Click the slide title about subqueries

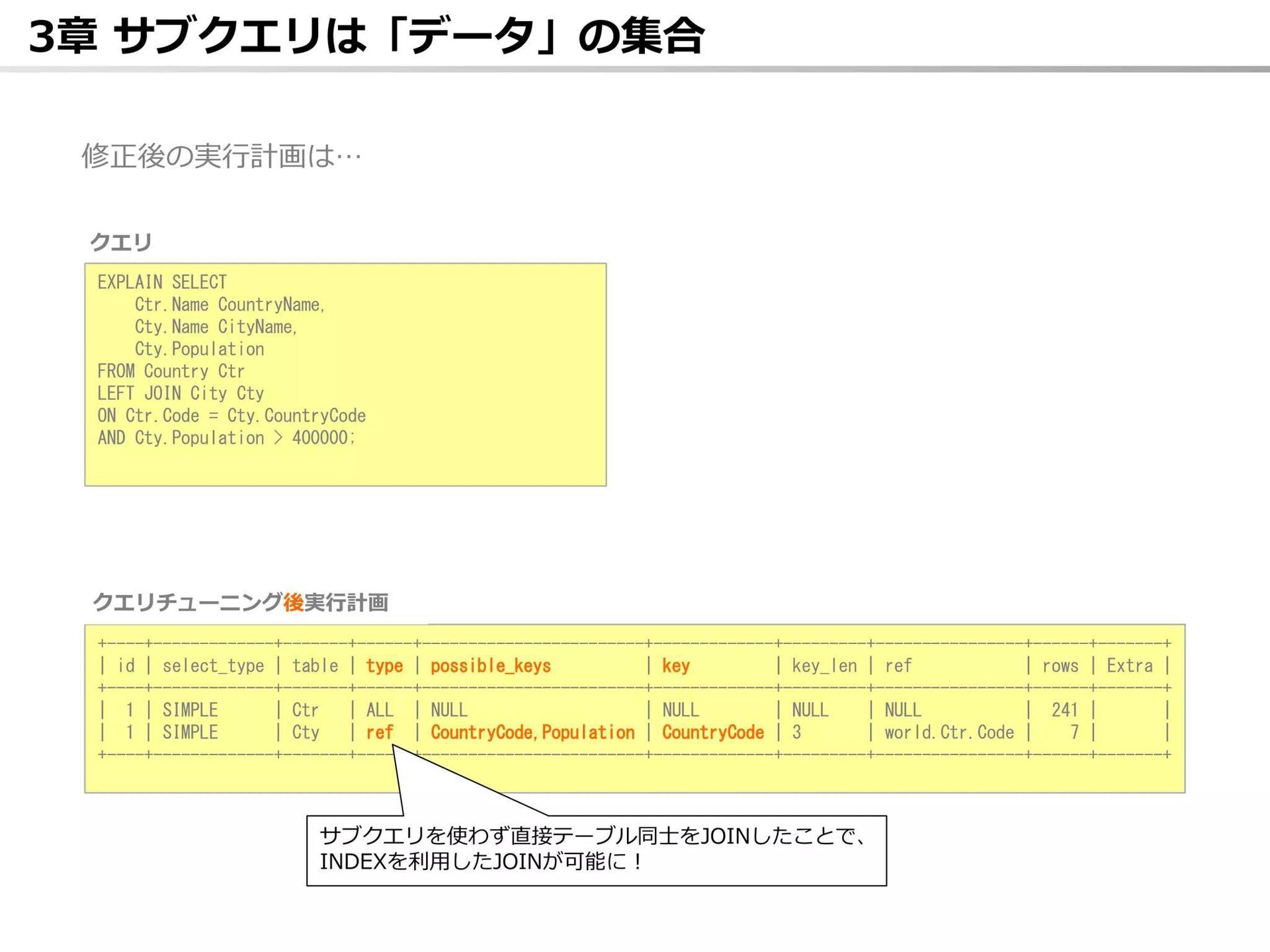pyautogui.click(x=367, y=36)
